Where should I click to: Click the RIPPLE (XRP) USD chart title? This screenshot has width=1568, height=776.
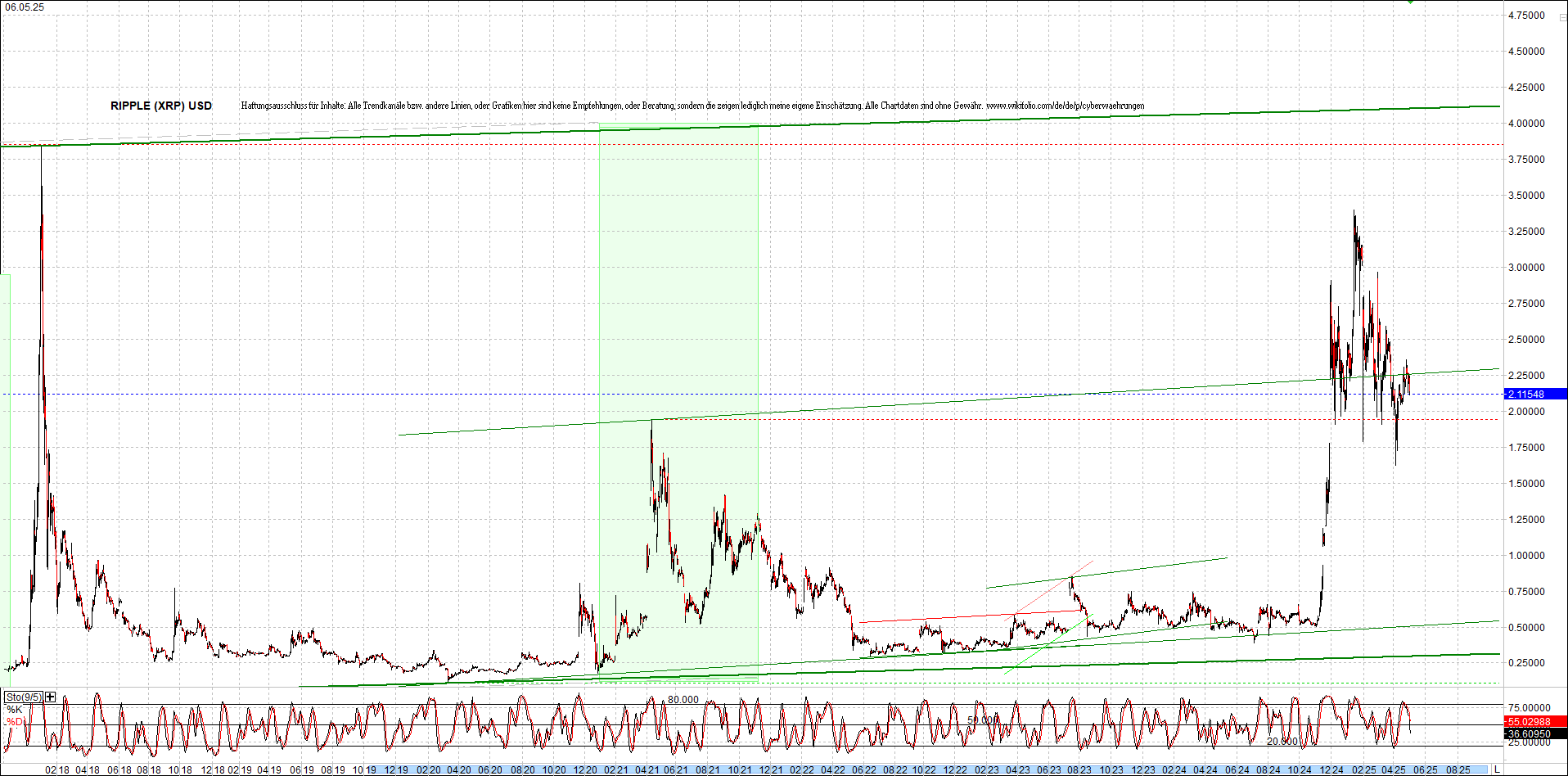point(160,106)
